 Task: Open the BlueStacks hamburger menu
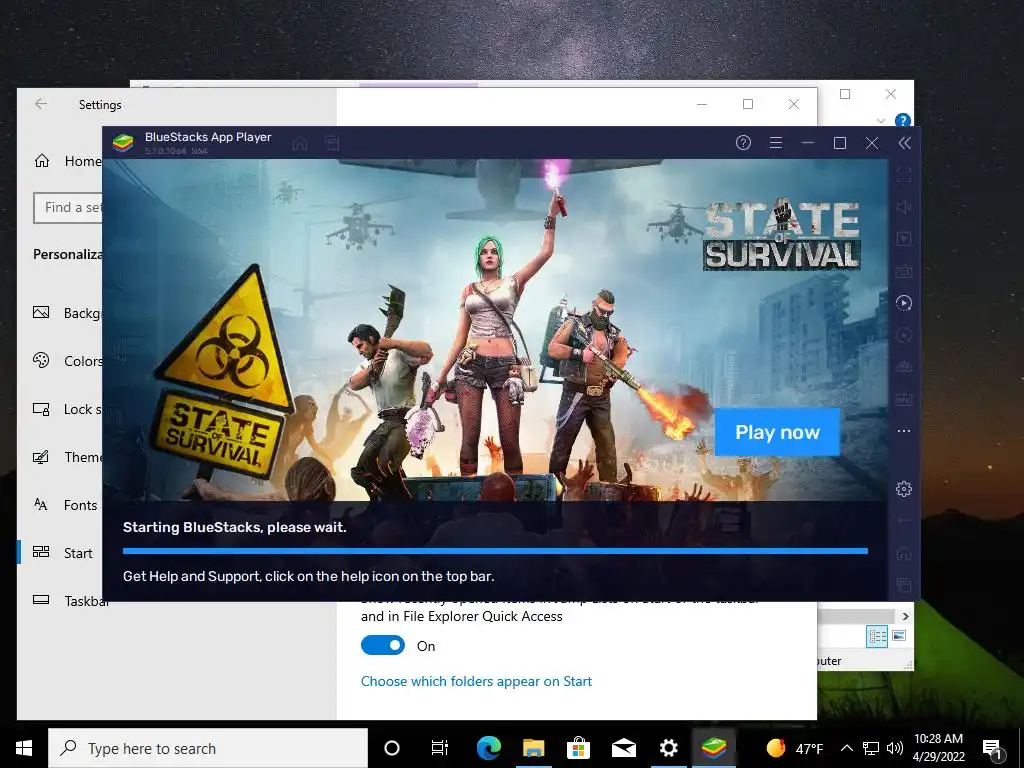point(776,142)
